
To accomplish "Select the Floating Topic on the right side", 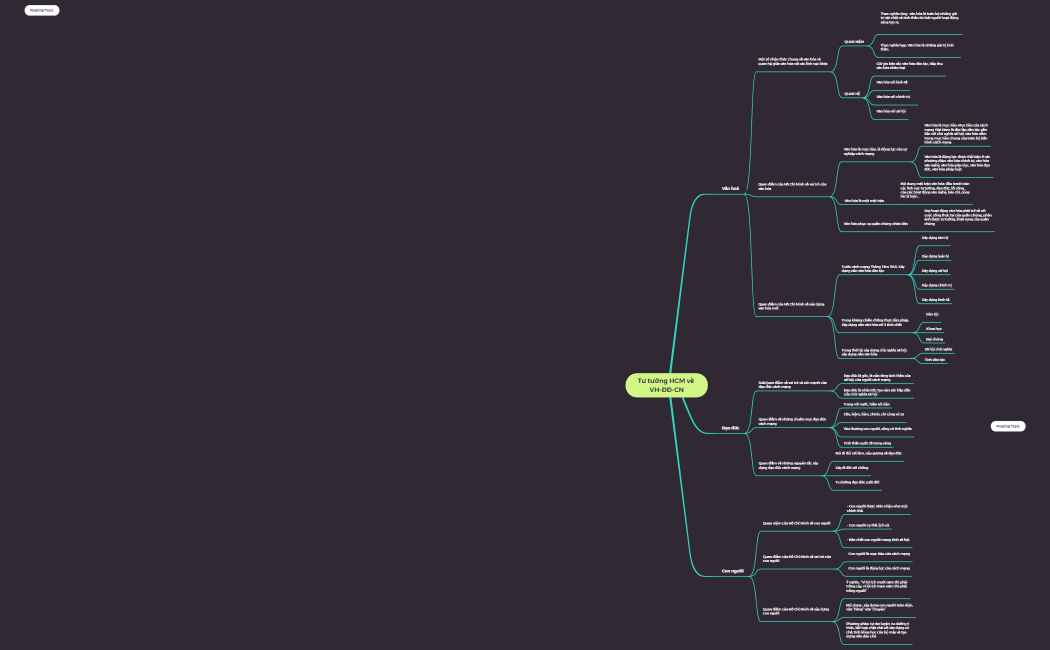I will tap(1007, 426).
